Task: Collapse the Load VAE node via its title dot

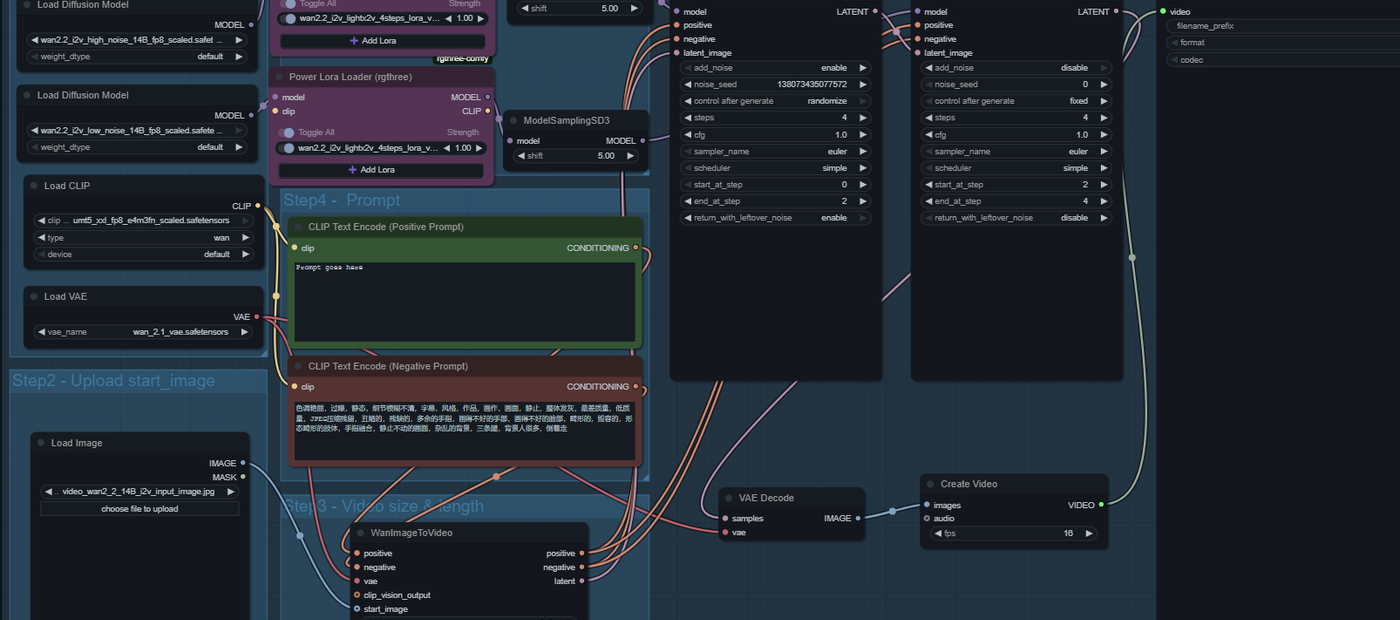Action: (x=32, y=297)
